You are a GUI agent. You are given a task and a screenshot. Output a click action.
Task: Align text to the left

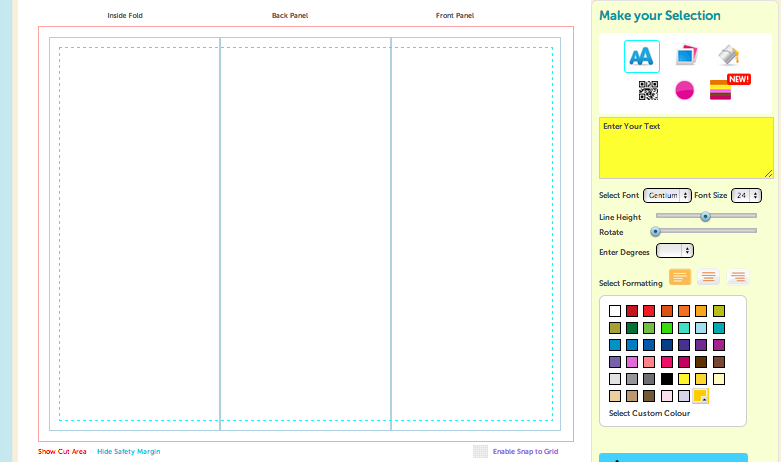coord(680,277)
